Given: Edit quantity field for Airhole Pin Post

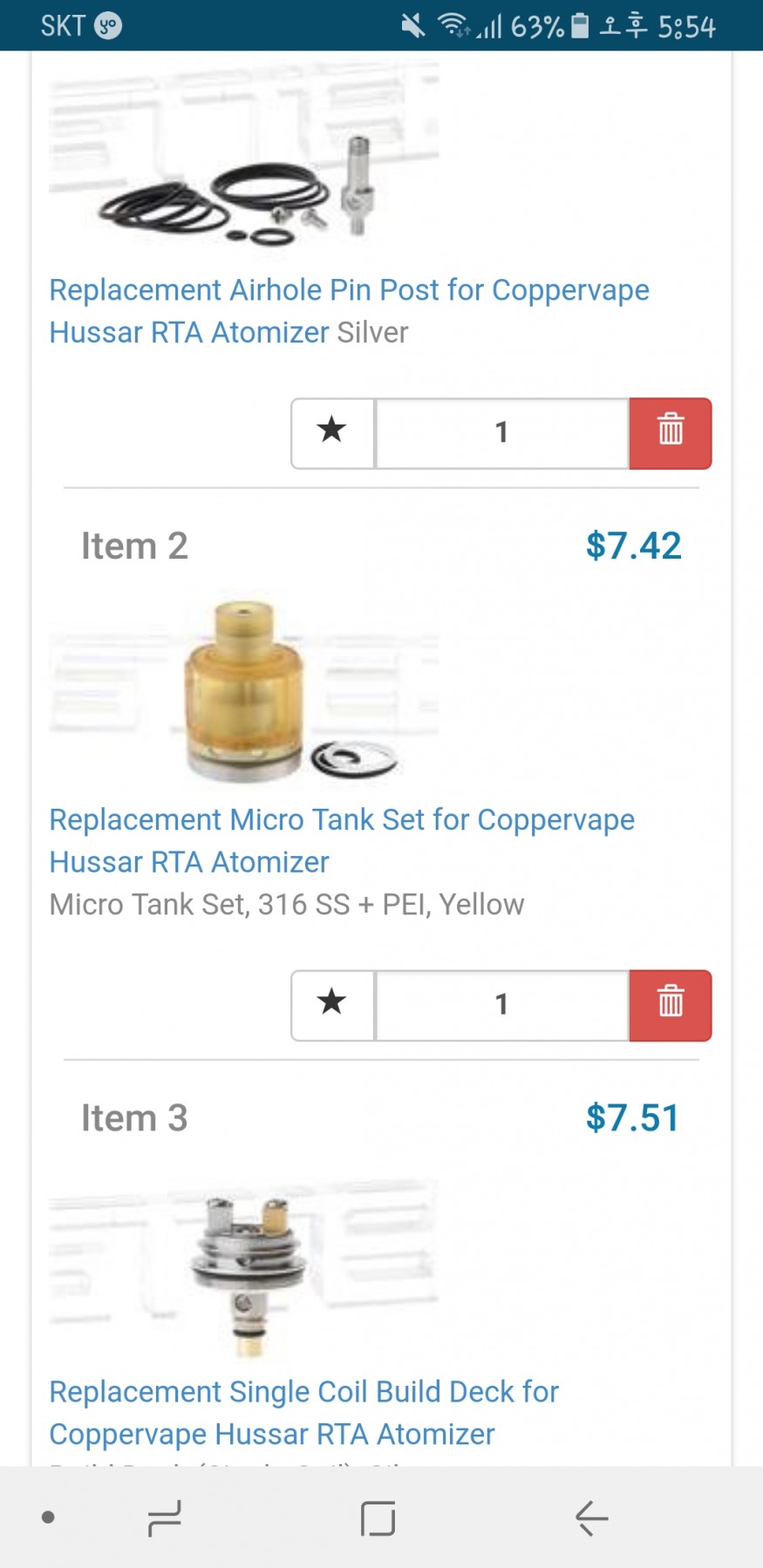Looking at the screenshot, I should [x=501, y=433].
